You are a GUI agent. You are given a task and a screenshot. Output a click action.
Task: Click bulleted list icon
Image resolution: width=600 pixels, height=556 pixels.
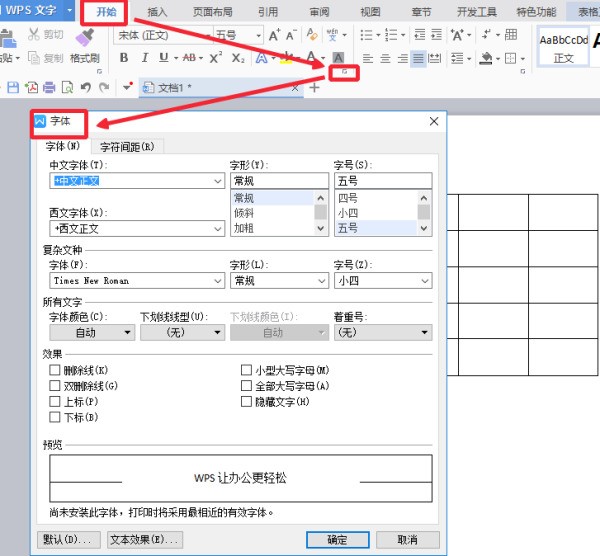[x=366, y=35]
